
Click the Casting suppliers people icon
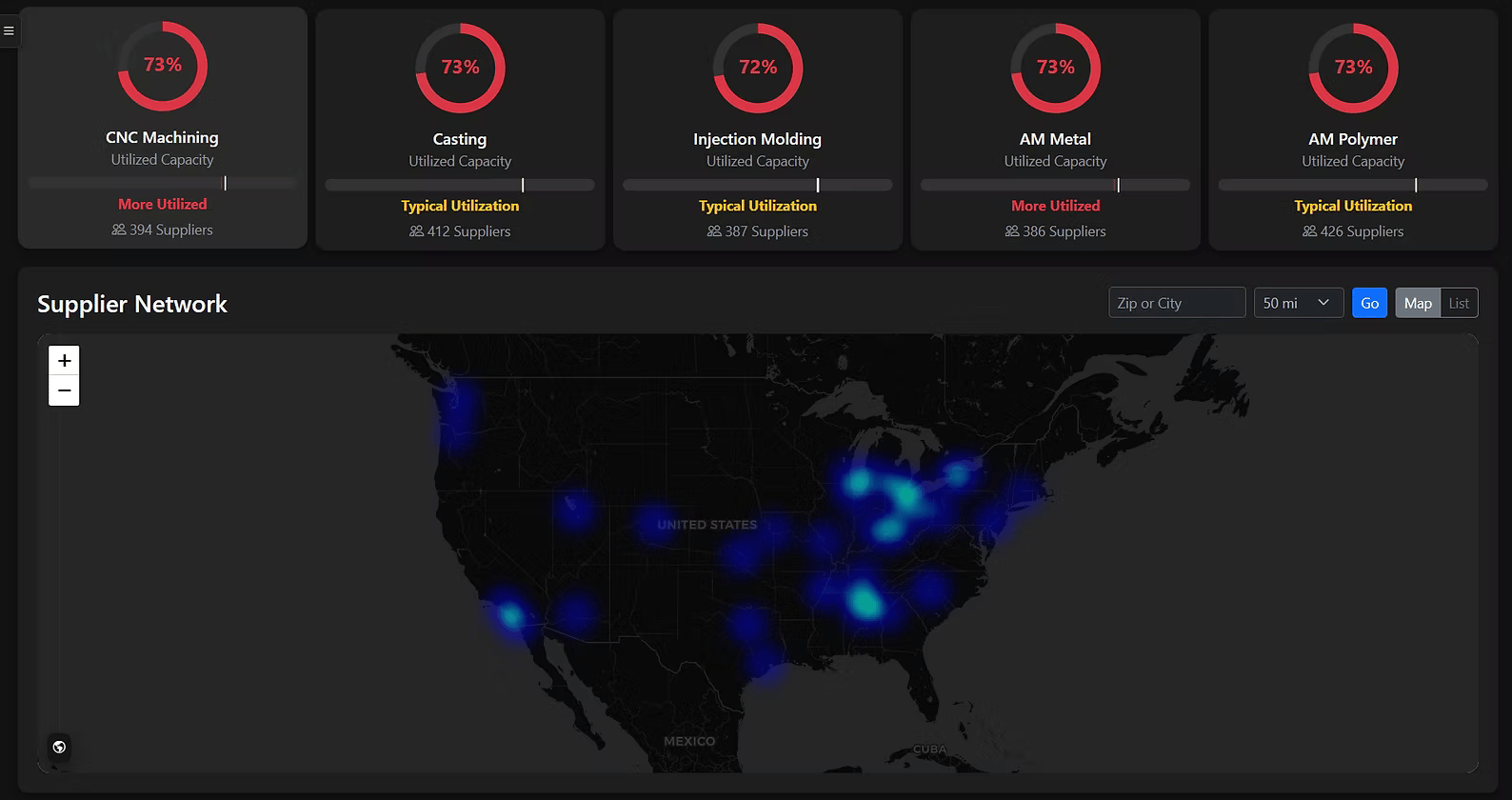416,231
